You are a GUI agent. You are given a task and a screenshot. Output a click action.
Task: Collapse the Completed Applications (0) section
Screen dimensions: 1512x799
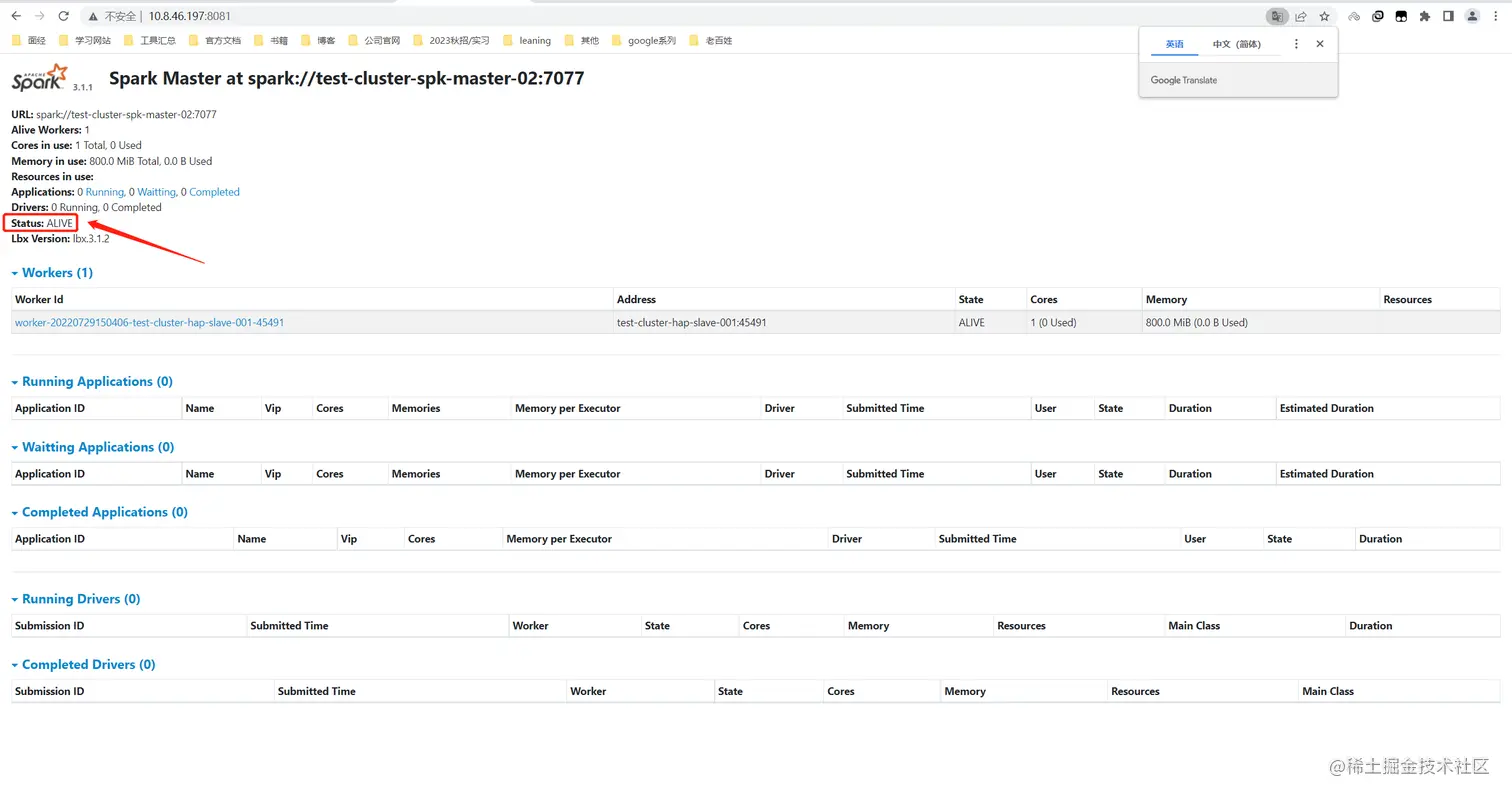click(99, 512)
